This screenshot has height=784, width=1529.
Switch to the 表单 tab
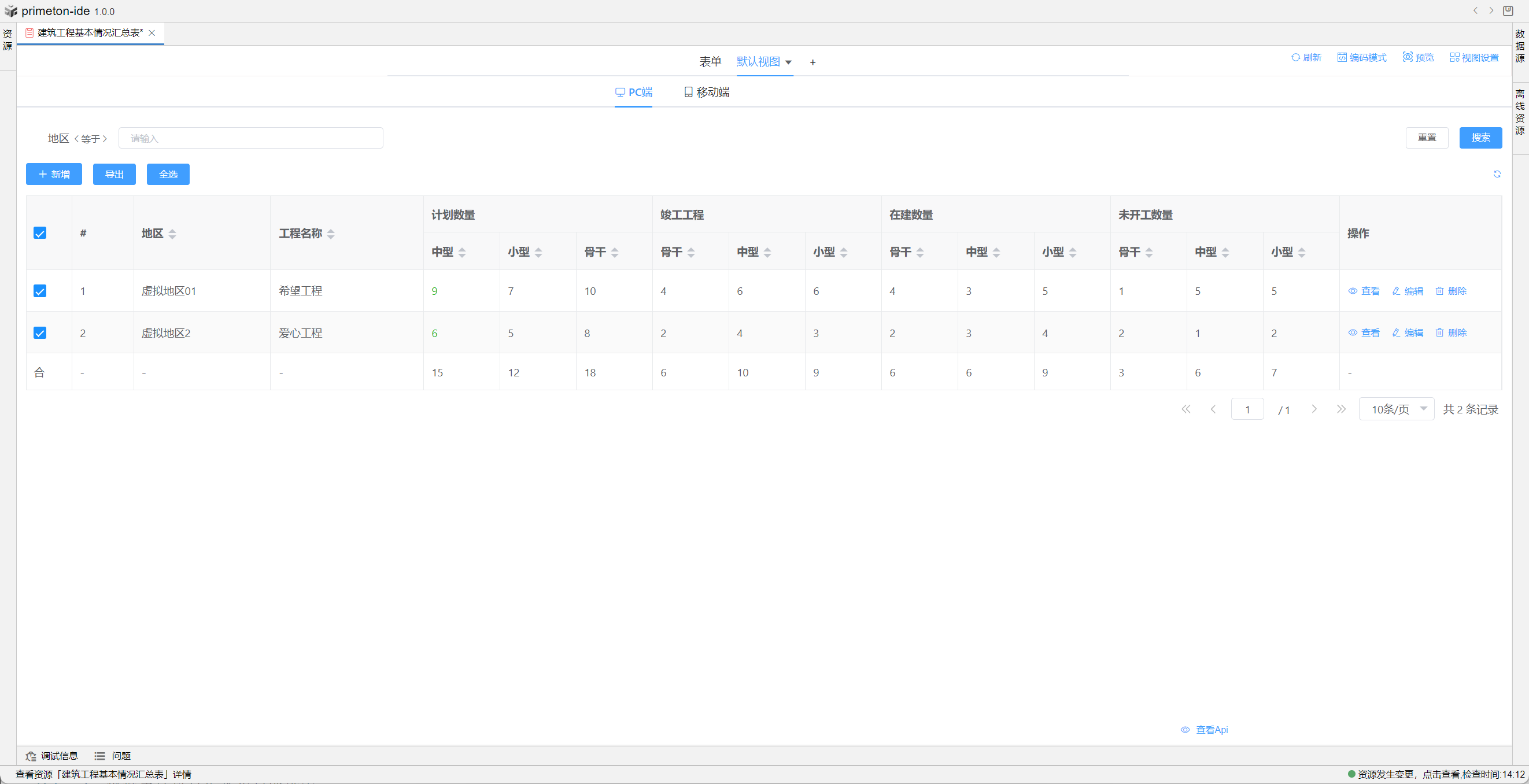710,62
